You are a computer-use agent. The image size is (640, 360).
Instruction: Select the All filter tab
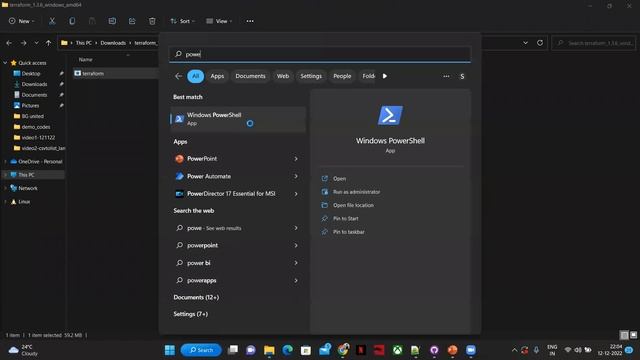[196, 76]
